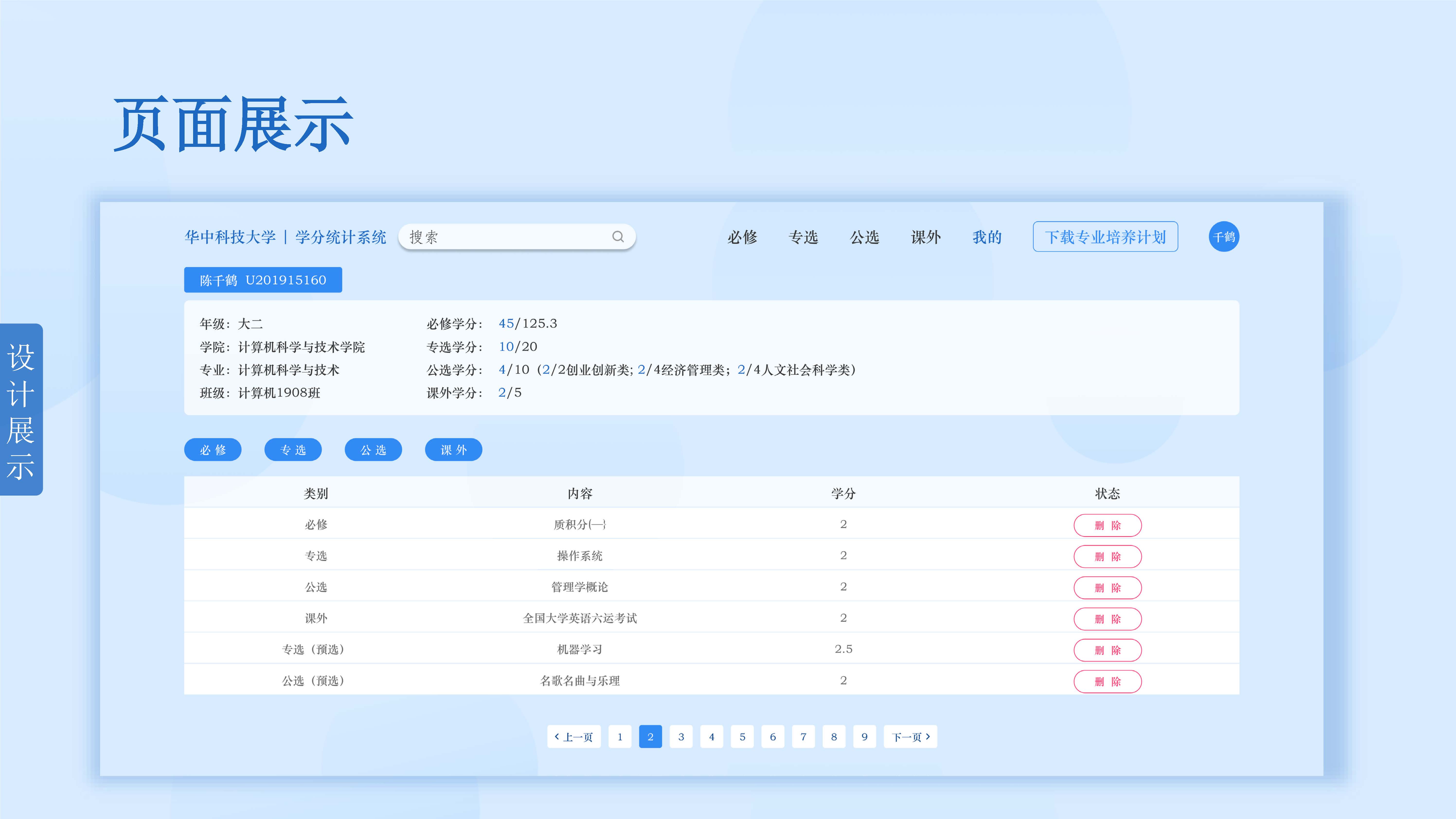Viewport: 1456px width, 819px height.
Task: Select current page 2
Action: pos(651,737)
